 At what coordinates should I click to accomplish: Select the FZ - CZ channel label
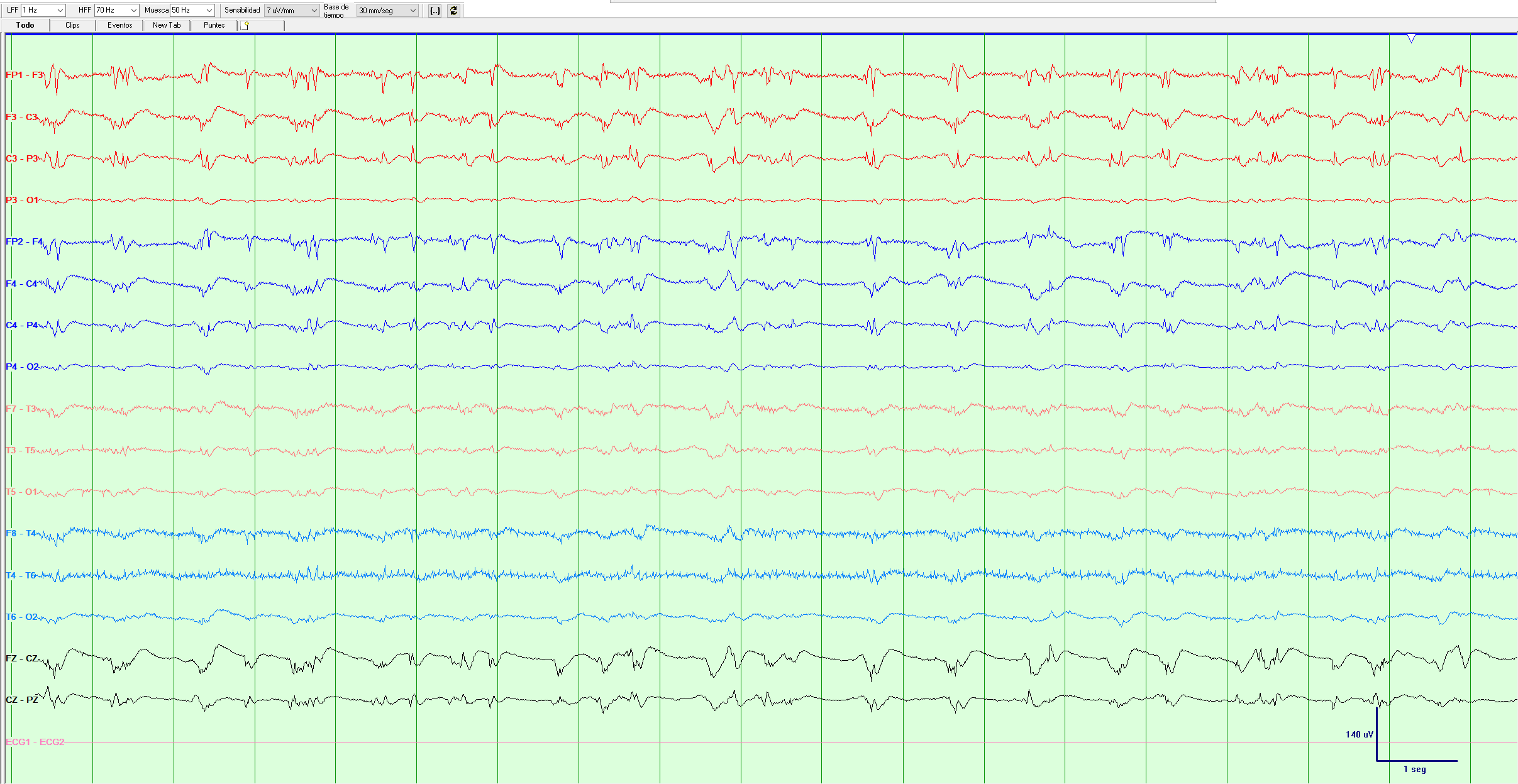22,658
